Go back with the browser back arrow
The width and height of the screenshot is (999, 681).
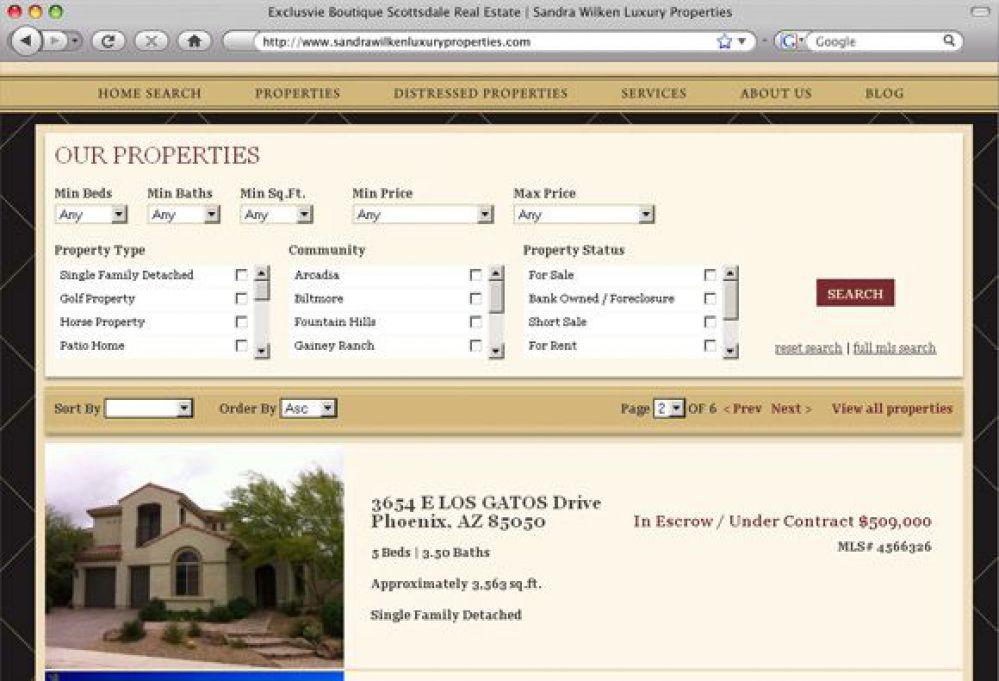26,41
